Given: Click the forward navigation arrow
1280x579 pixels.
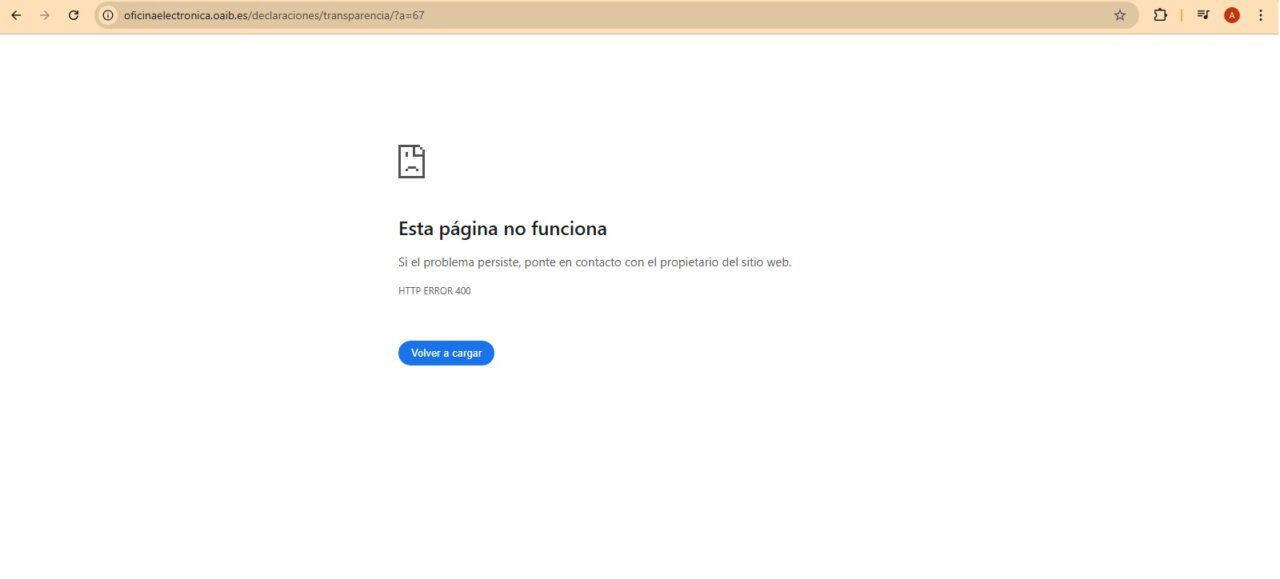Looking at the screenshot, I should tap(44, 15).
